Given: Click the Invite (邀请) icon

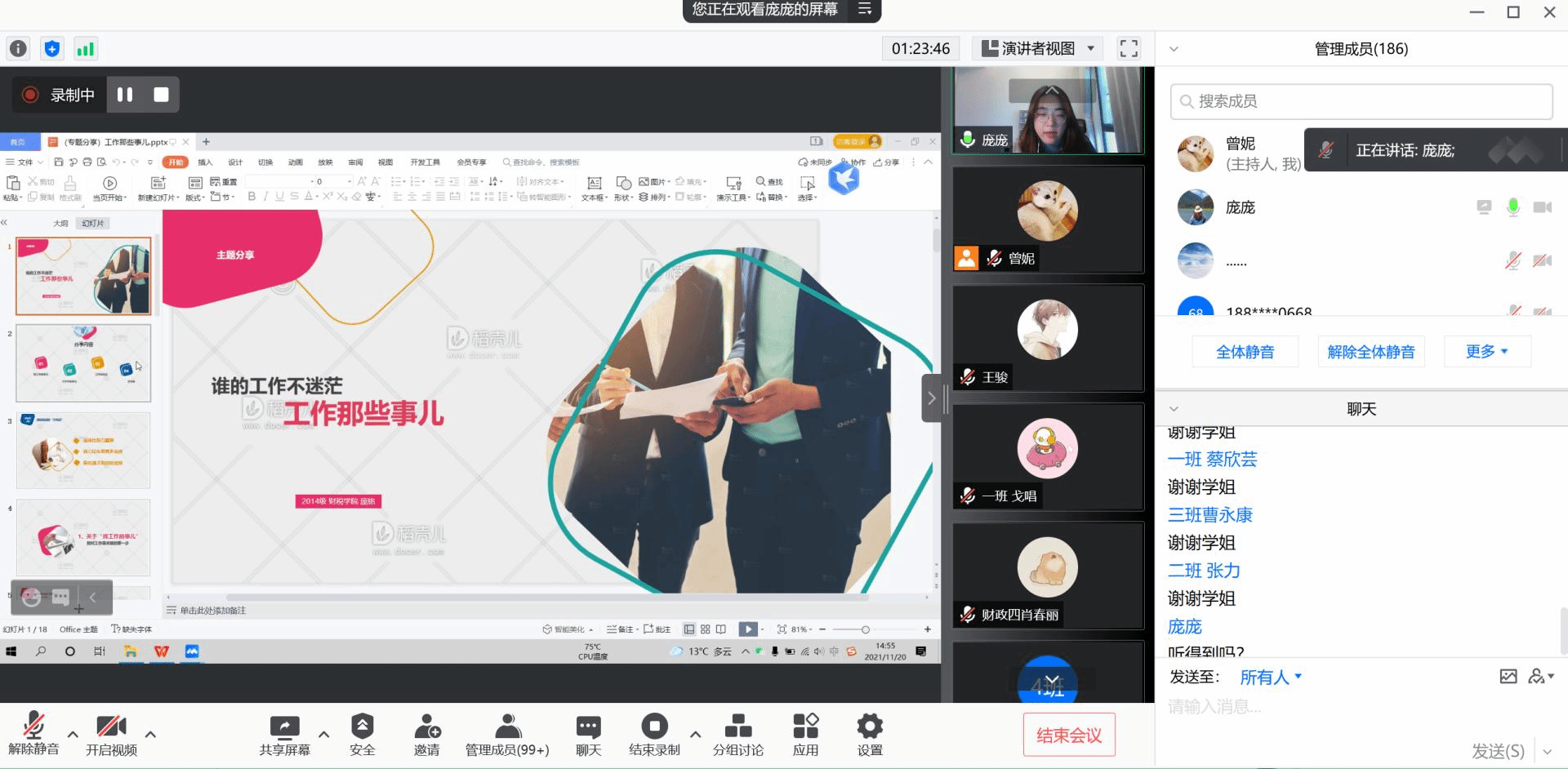Looking at the screenshot, I should tap(426, 727).
